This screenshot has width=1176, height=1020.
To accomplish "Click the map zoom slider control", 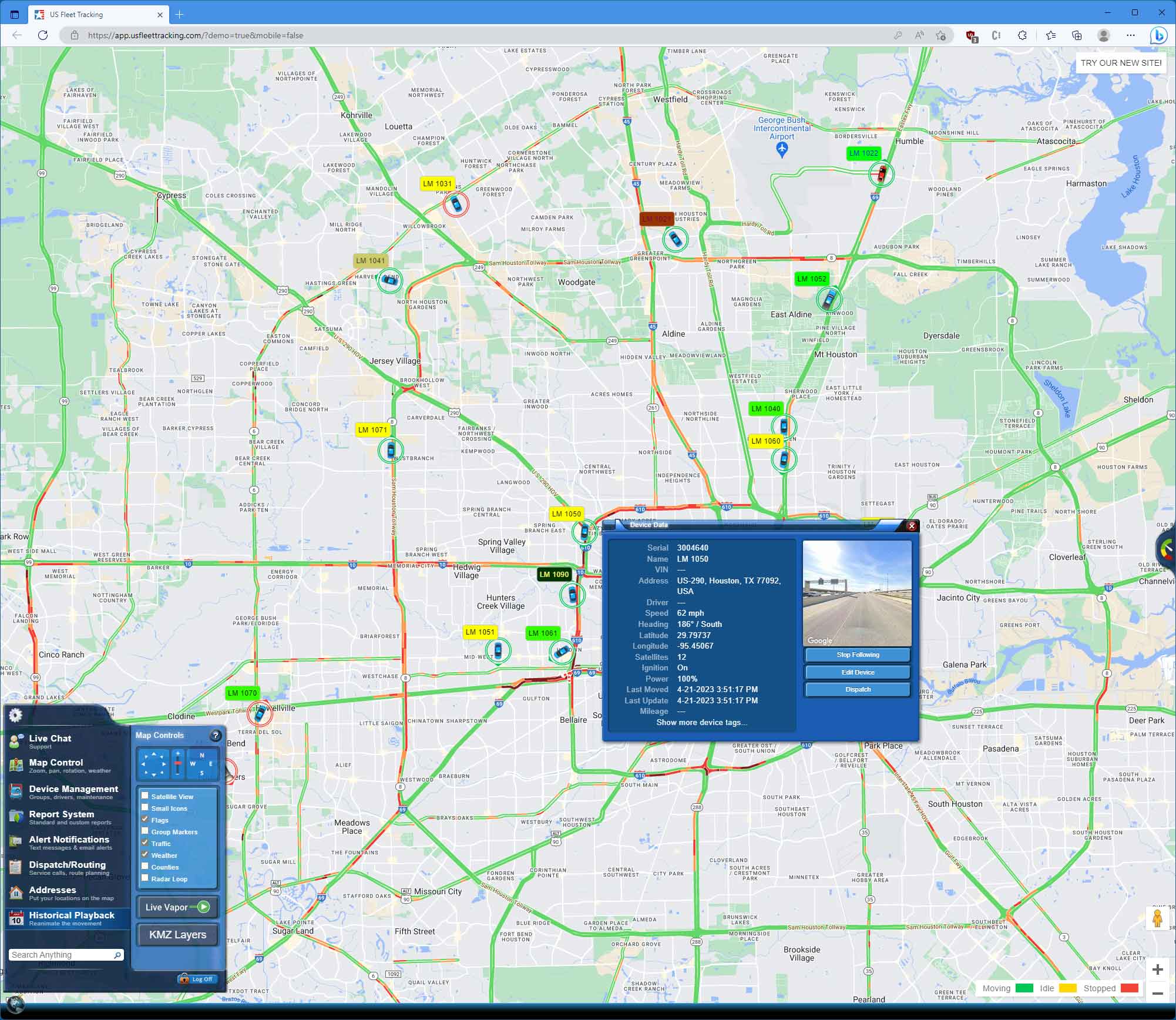I will [x=178, y=763].
